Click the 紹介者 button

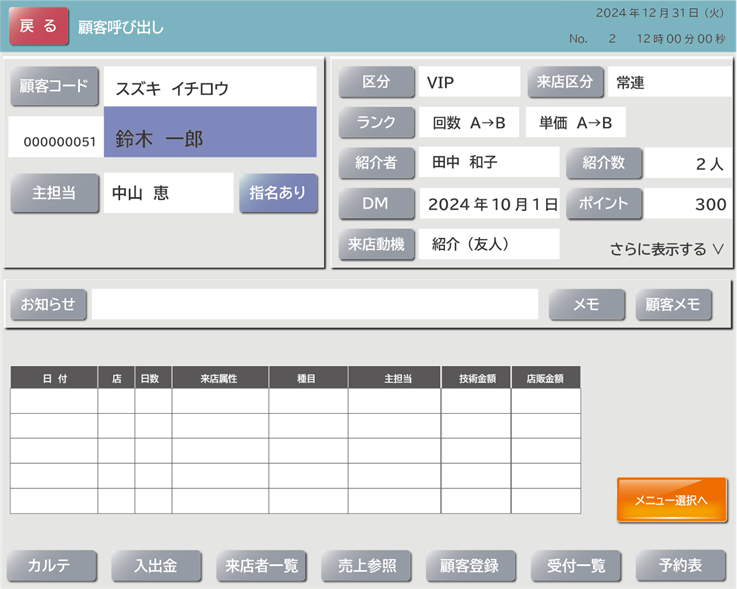(376, 163)
